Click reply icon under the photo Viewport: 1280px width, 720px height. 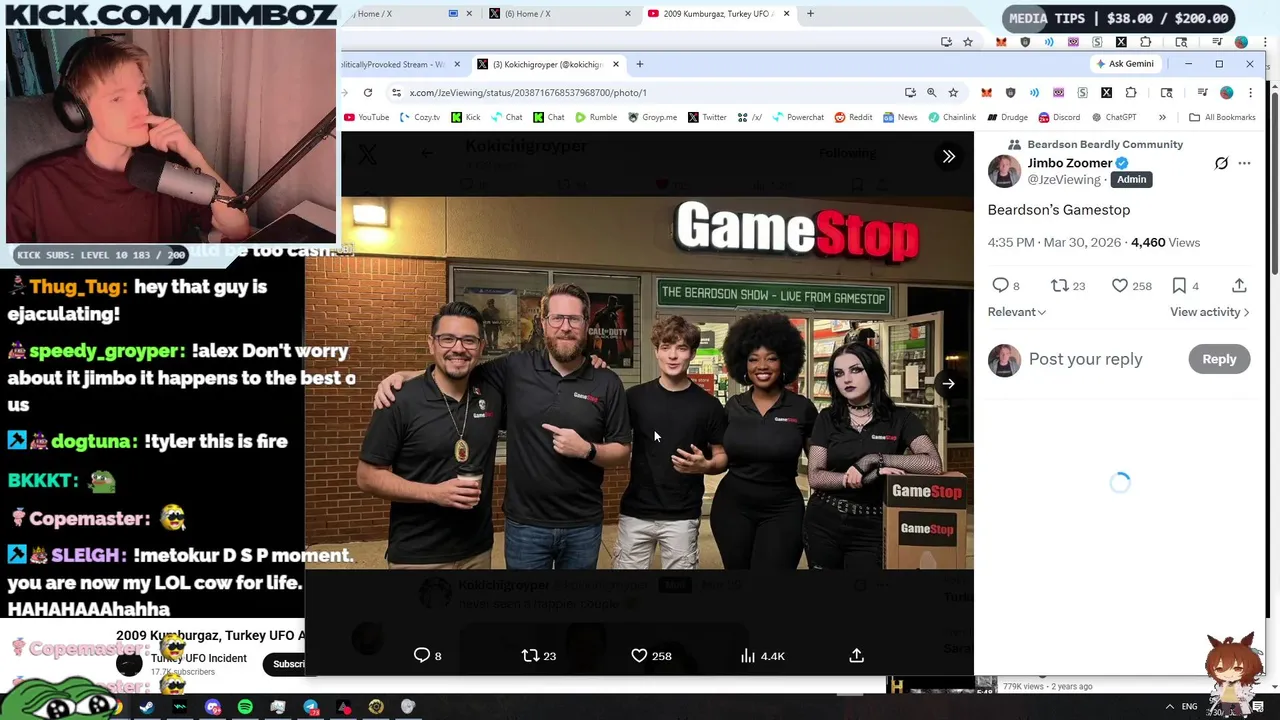422,655
